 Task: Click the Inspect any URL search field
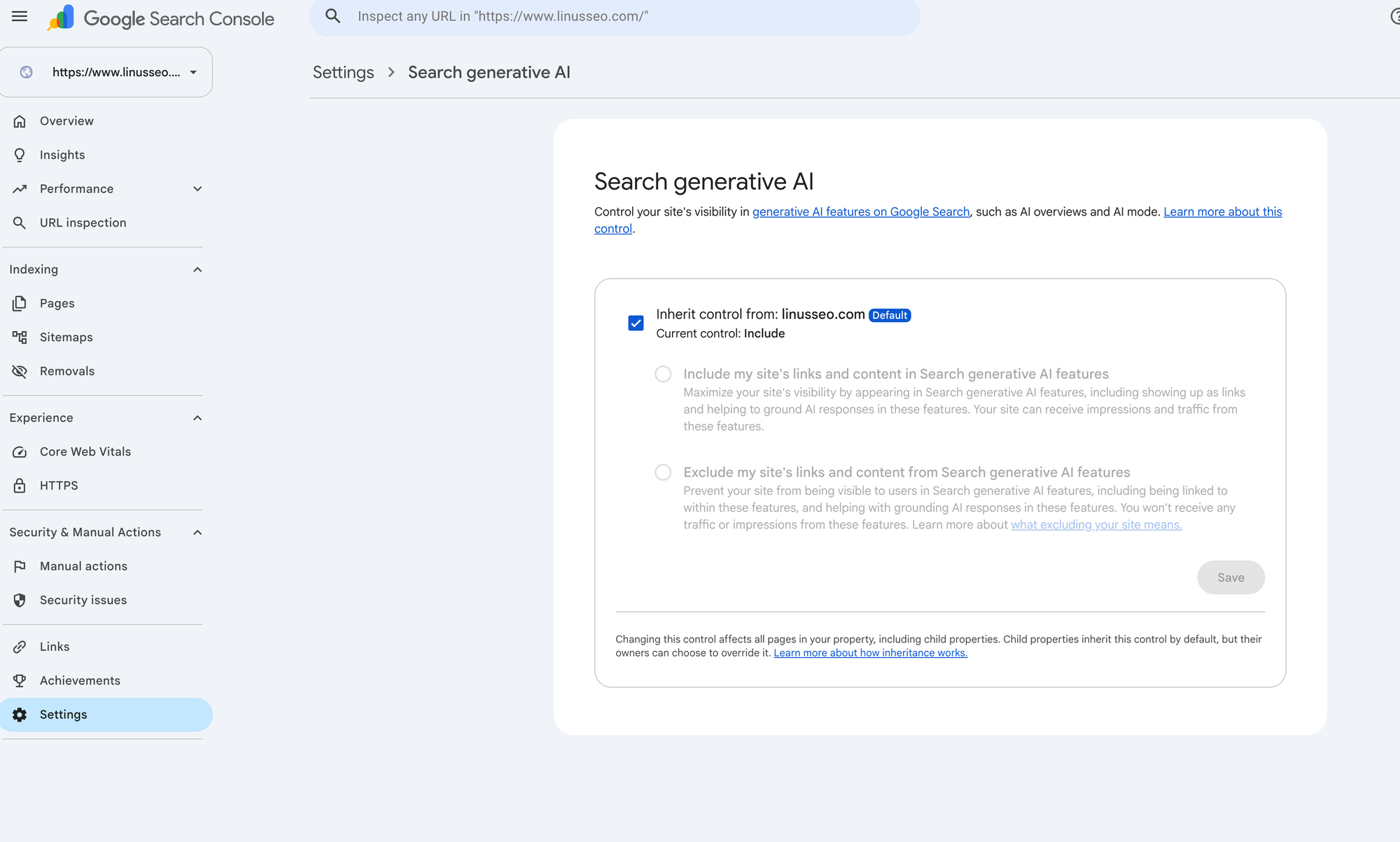tap(615, 16)
